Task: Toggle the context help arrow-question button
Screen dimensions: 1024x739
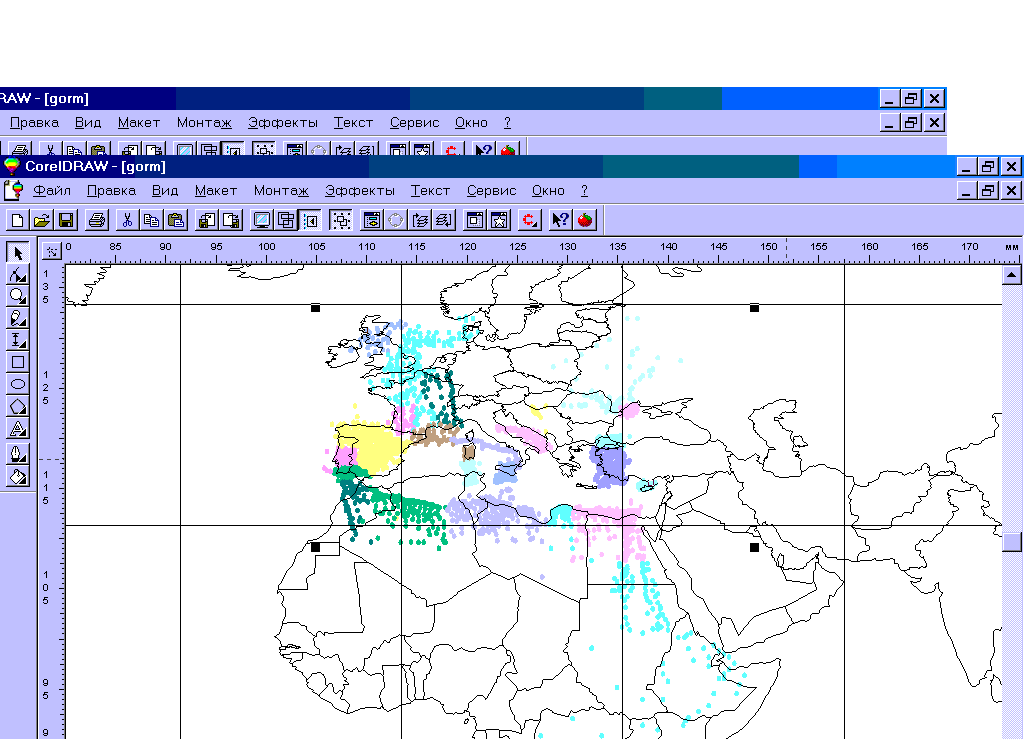Action: (x=560, y=220)
